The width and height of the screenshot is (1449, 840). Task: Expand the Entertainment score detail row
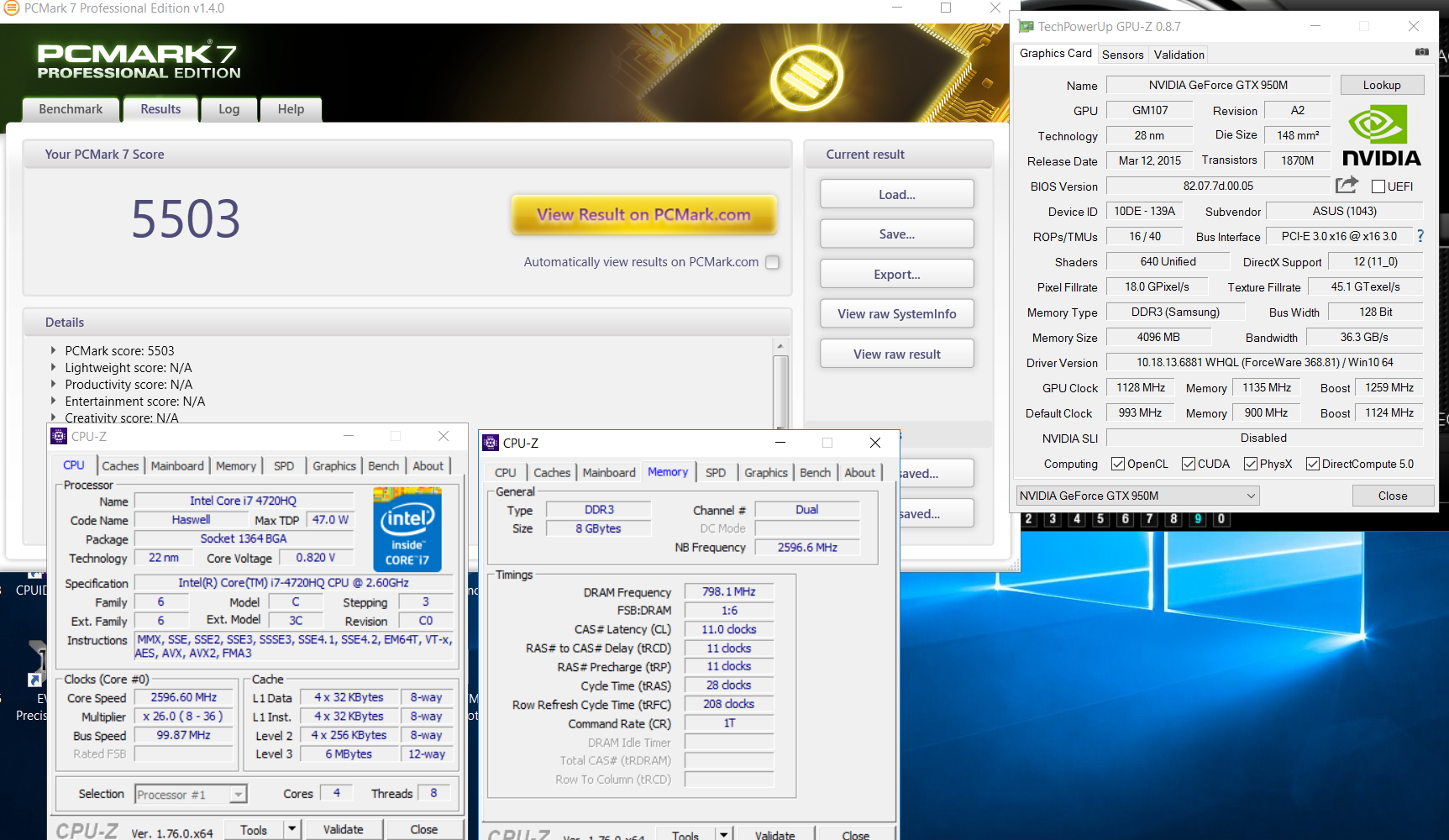[53, 401]
